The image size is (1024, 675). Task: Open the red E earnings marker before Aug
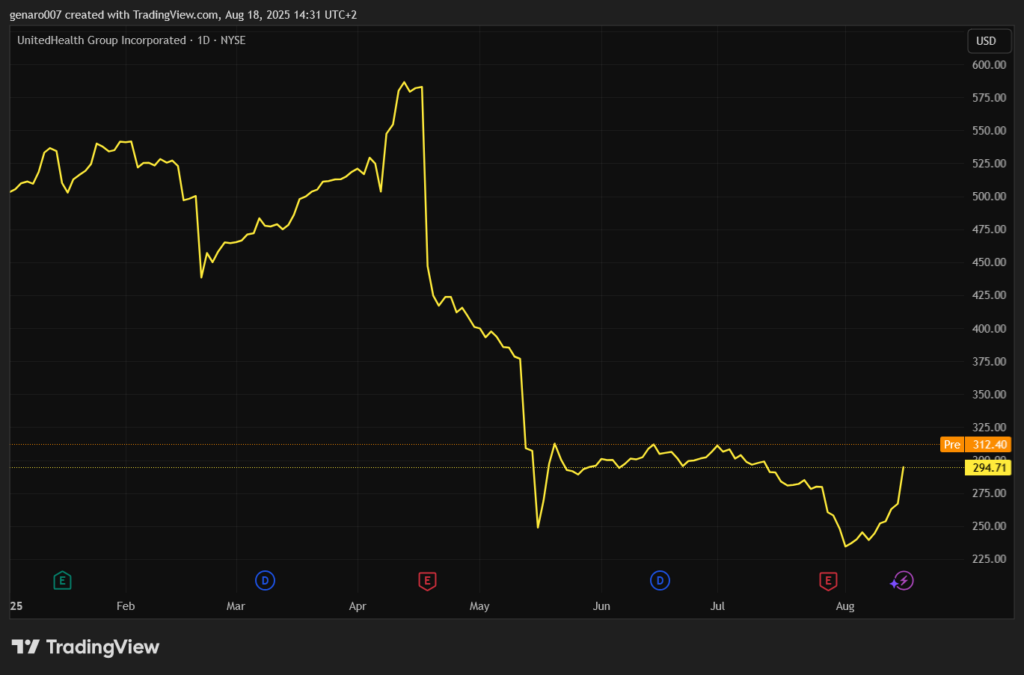click(x=828, y=580)
